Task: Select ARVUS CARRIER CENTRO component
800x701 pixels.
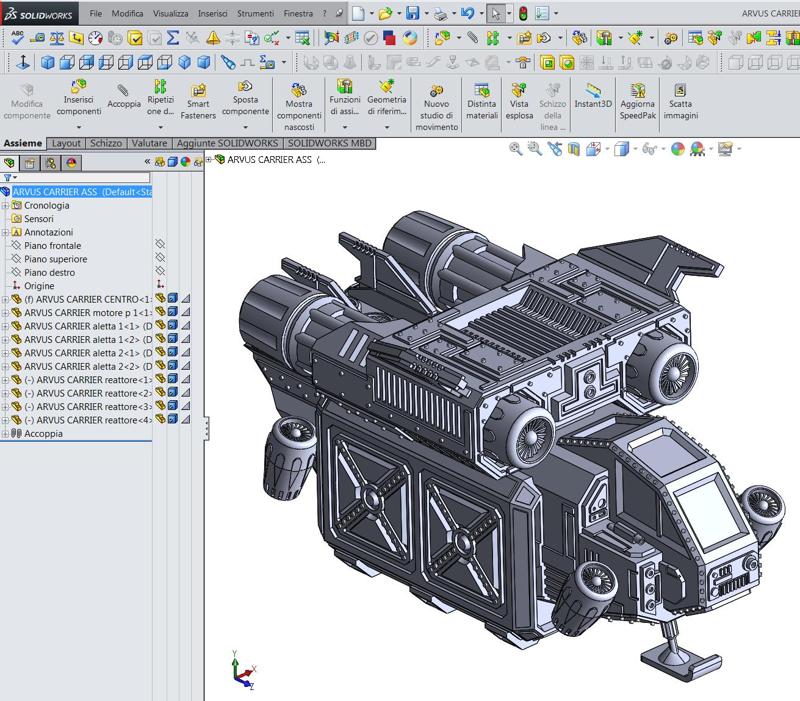Action: 87,299
